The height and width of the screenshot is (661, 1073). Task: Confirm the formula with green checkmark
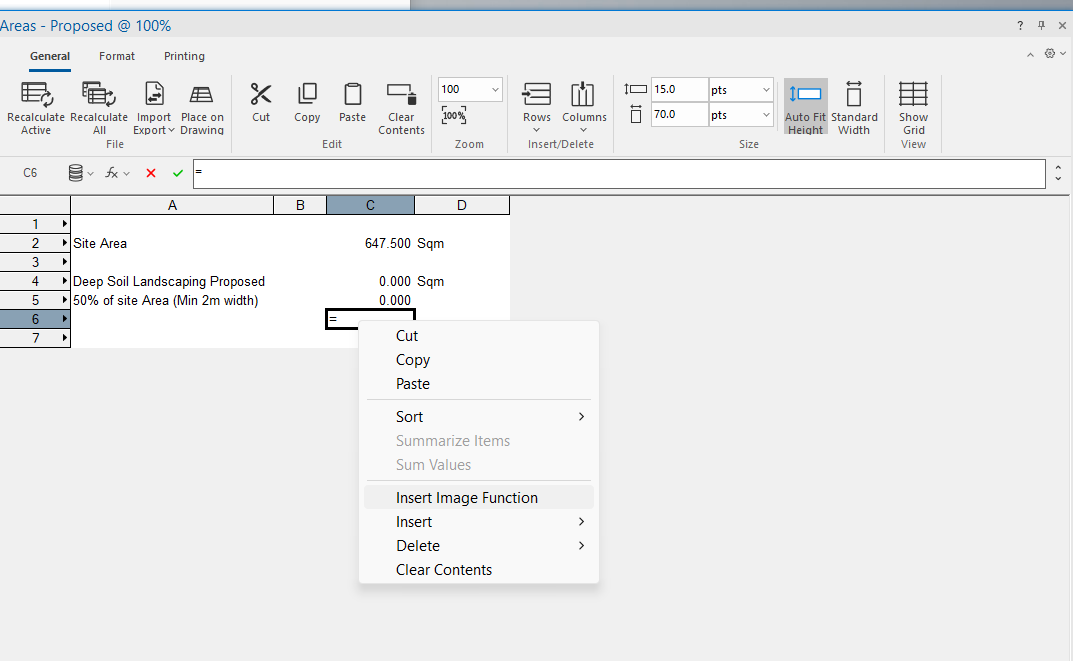coord(178,173)
